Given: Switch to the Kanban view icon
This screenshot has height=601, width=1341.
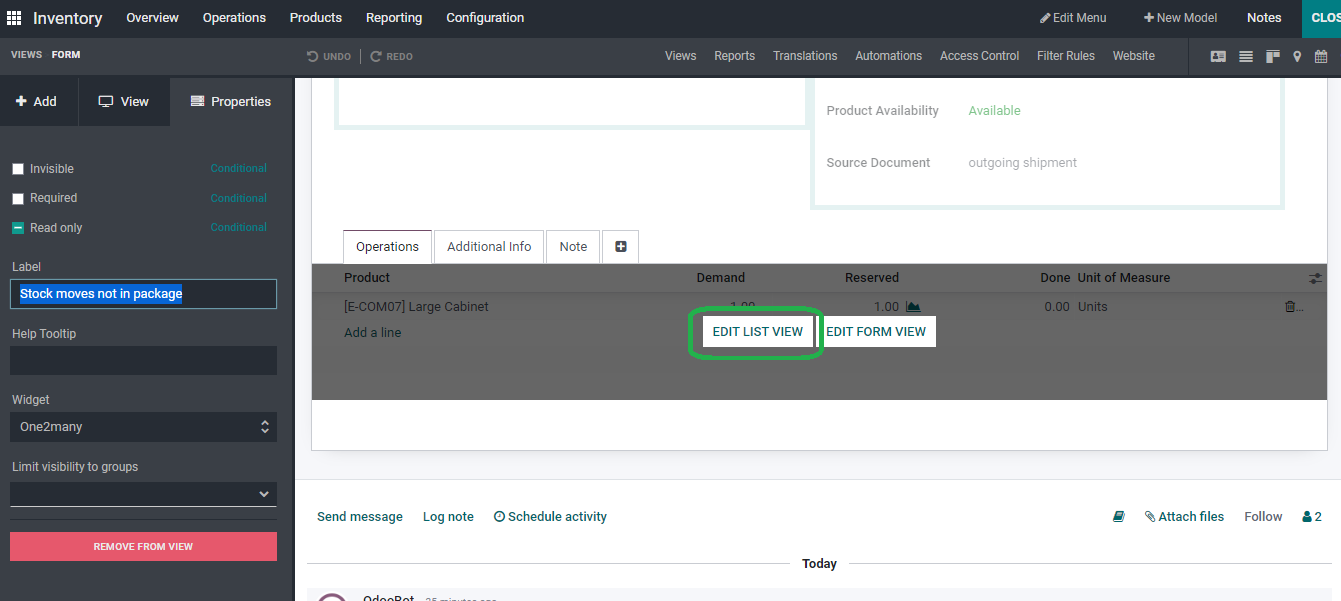Looking at the screenshot, I should point(1273,56).
